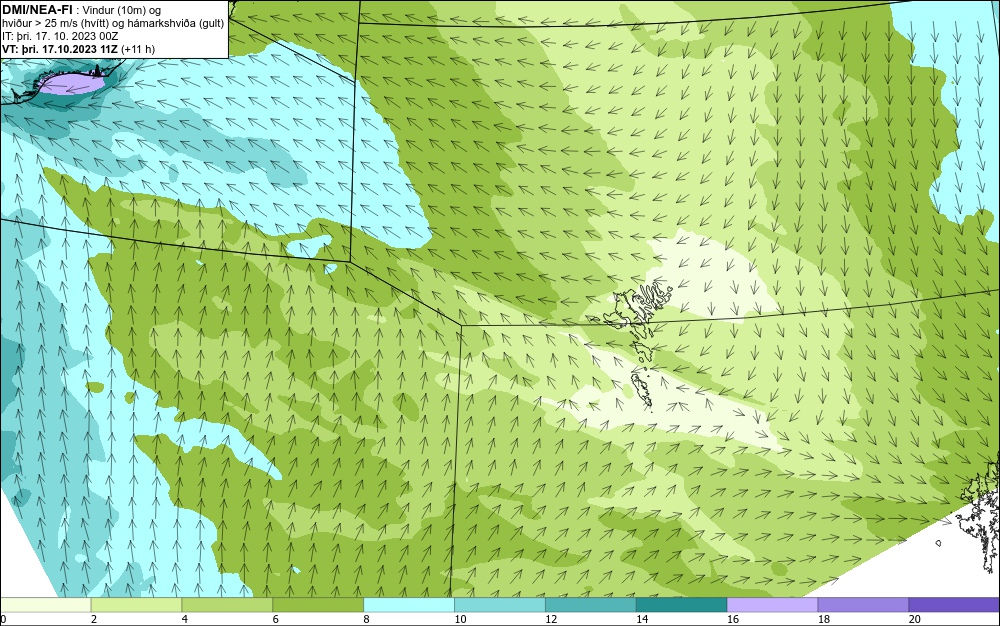Click the 14–16 m/s dark teal legend swatch
This screenshot has height=626, width=1000.
[681, 604]
